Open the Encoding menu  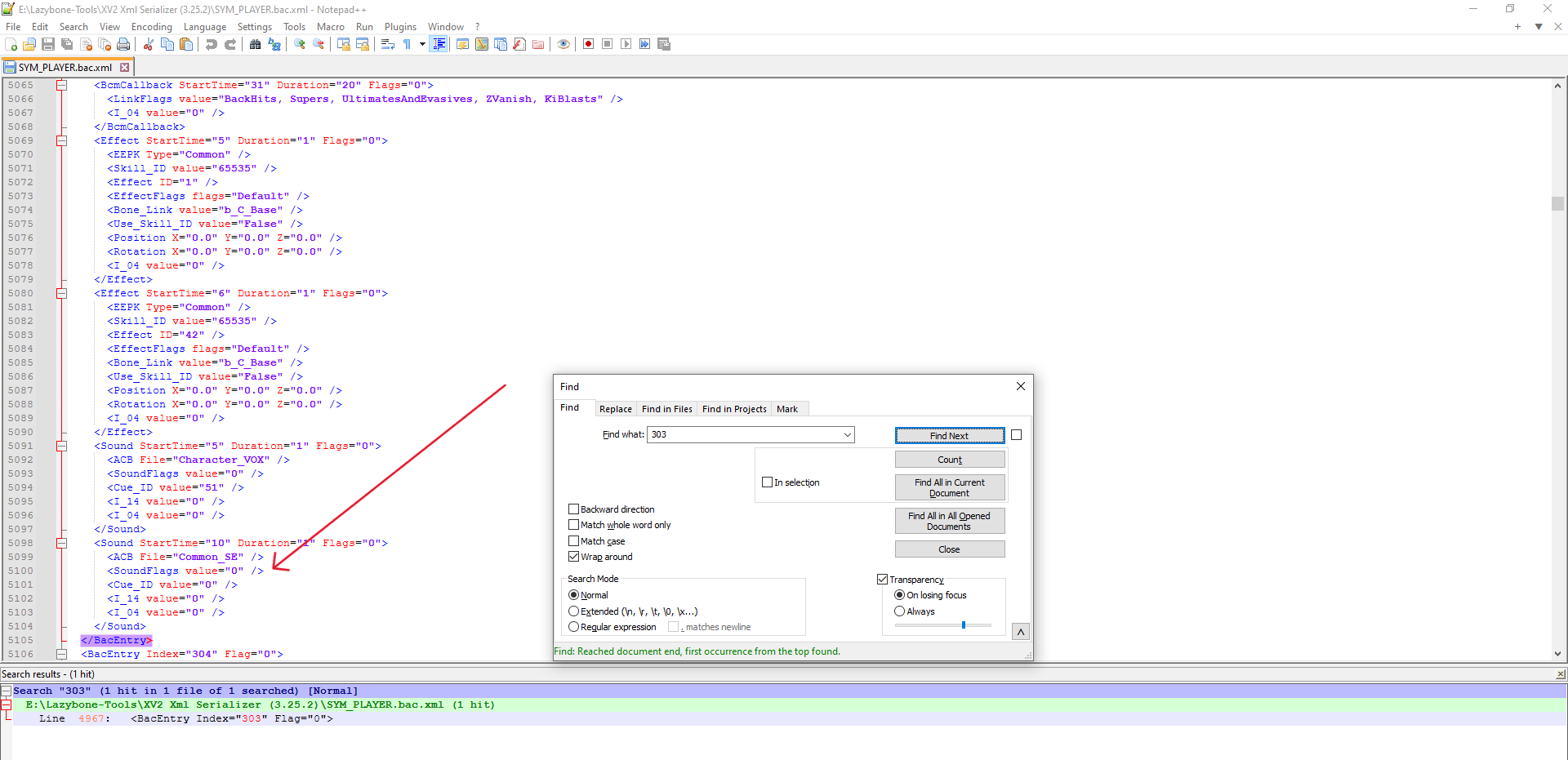[x=152, y=27]
